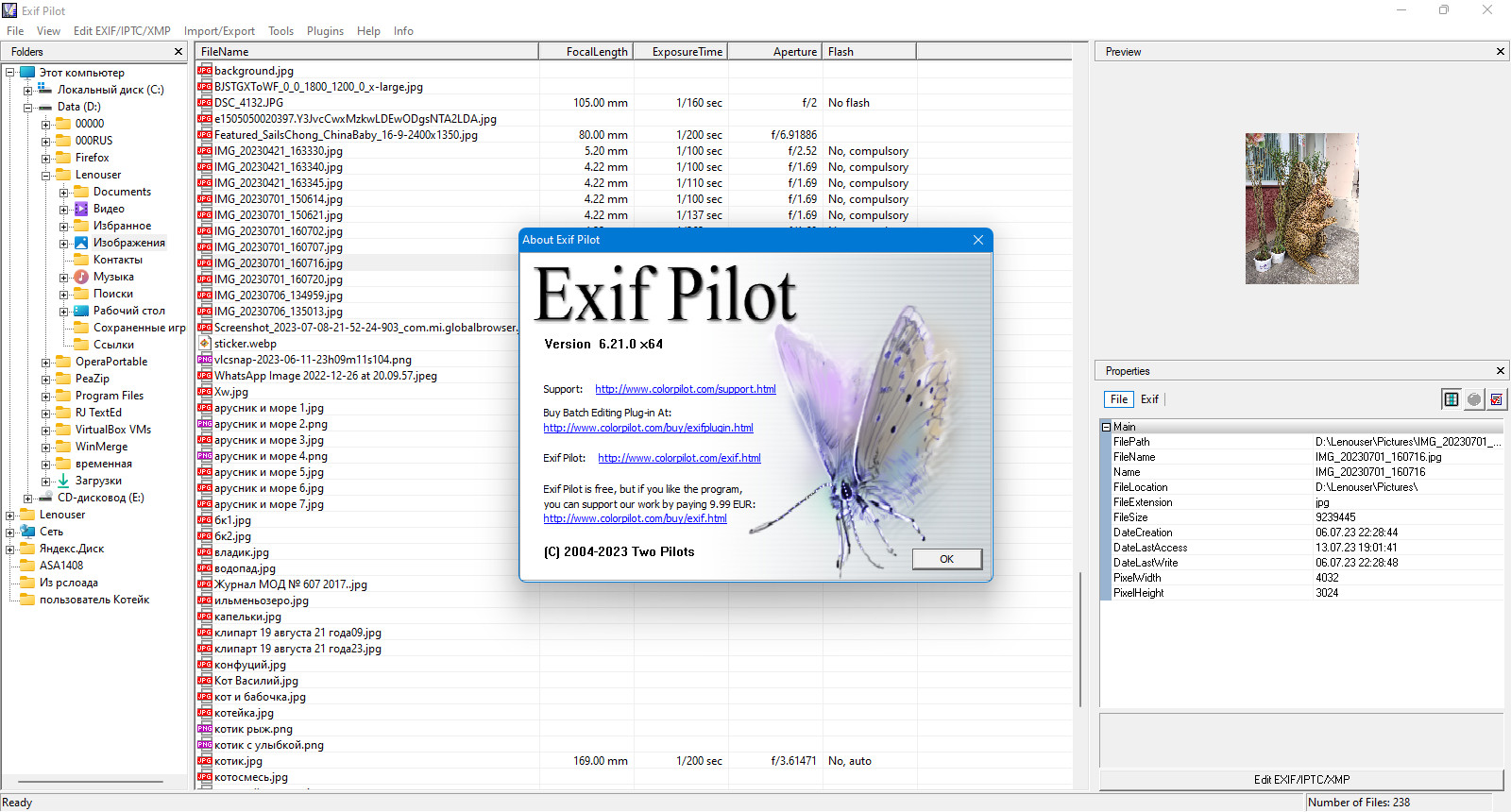Click the Folders panel horizontal scrollbar
This screenshot has width=1511, height=812.
[92, 782]
